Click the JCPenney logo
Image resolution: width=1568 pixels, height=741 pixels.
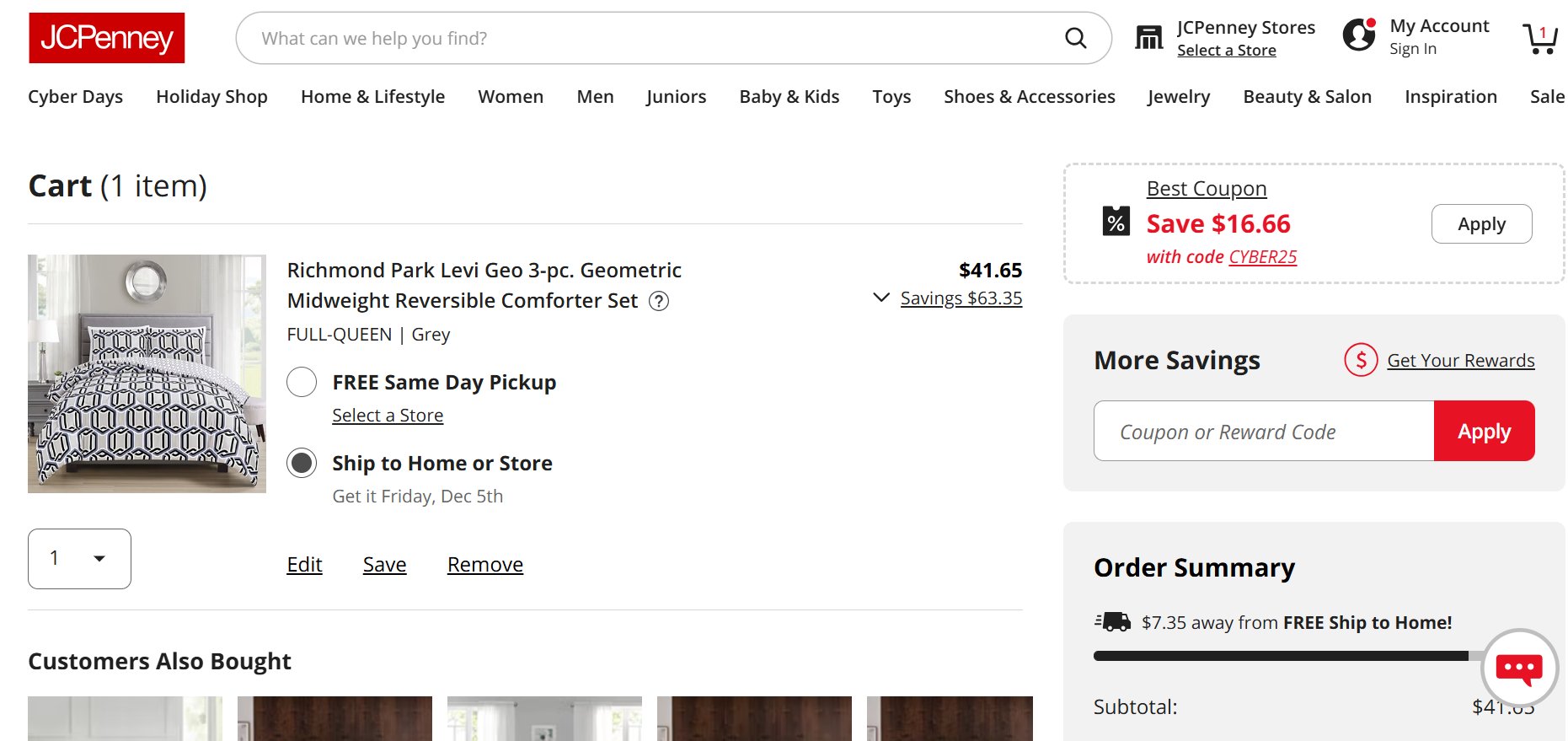click(x=107, y=38)
